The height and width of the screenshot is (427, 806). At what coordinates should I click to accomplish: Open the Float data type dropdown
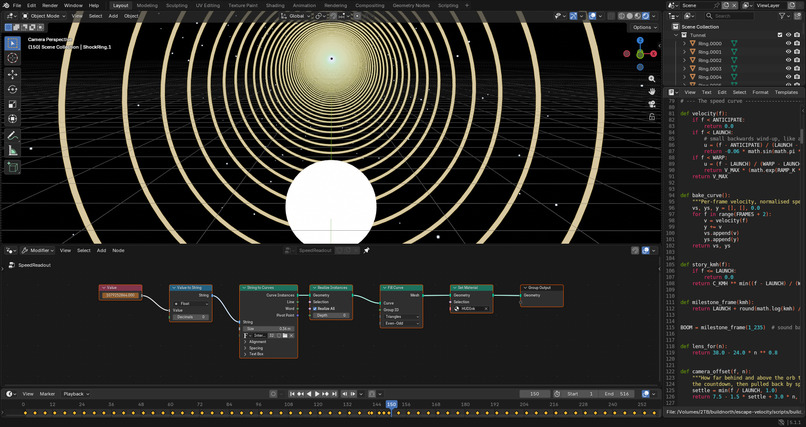pyautogui.click(x=190, y=304)
